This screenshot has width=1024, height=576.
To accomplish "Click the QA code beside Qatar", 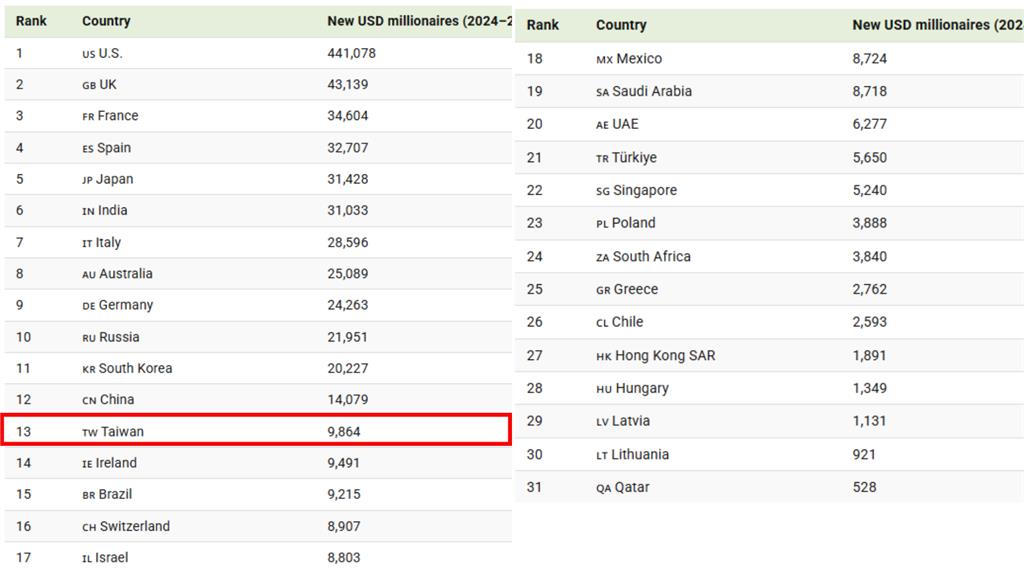I will point(604,488).
